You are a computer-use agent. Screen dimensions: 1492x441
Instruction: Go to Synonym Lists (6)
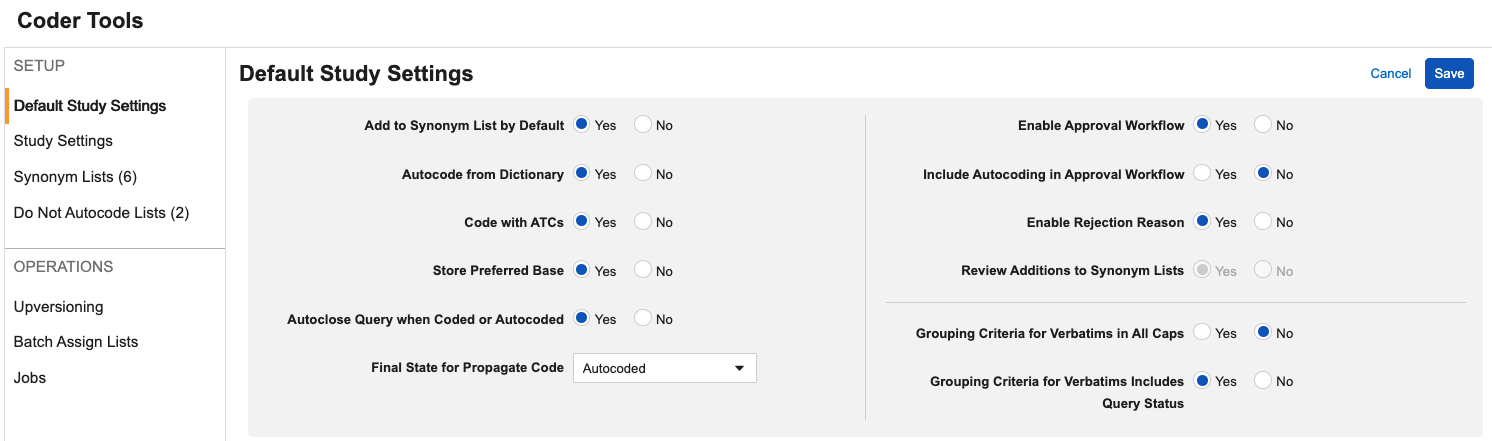pyautogui.click(x=75, y=177)
